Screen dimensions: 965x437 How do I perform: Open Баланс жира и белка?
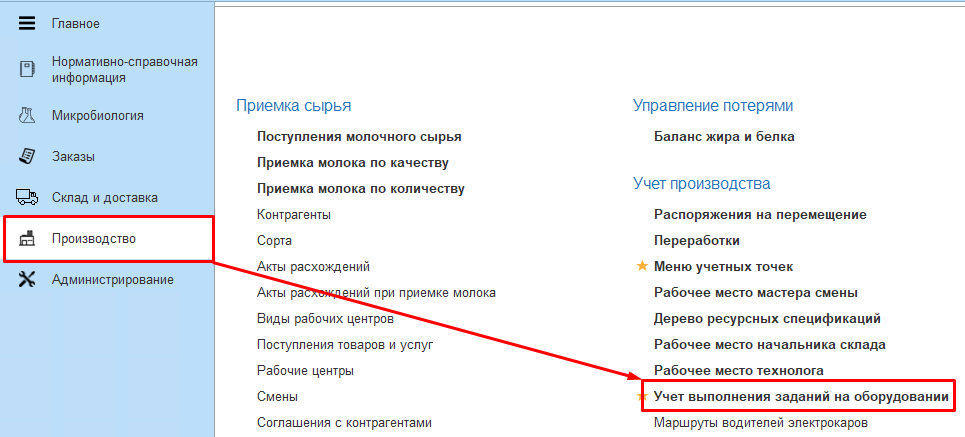coord(724,137)
